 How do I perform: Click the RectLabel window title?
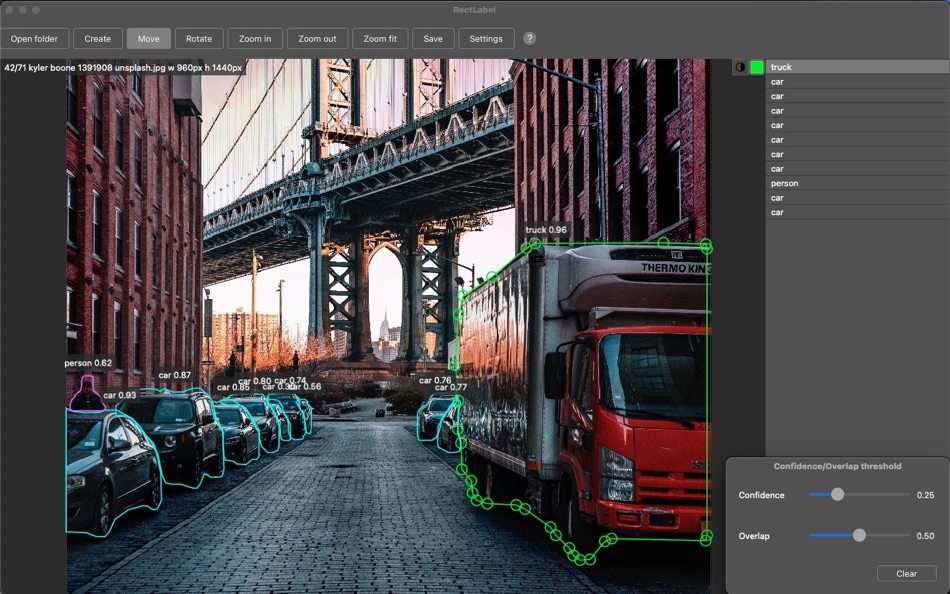(x=474, y=10)
